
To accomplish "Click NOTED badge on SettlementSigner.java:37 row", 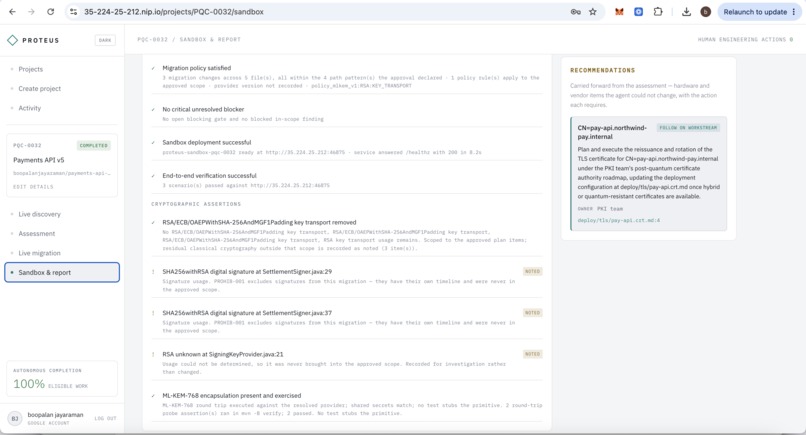I will point(532,313).
